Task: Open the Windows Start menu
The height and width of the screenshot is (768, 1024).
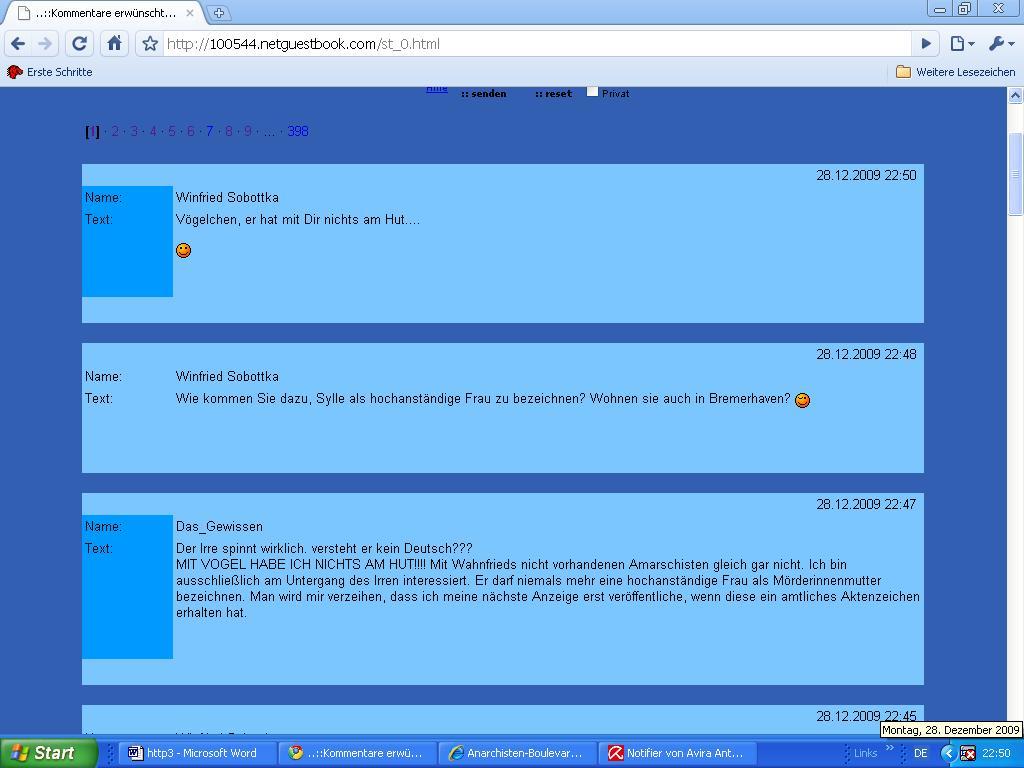Action: pos(47,753)
